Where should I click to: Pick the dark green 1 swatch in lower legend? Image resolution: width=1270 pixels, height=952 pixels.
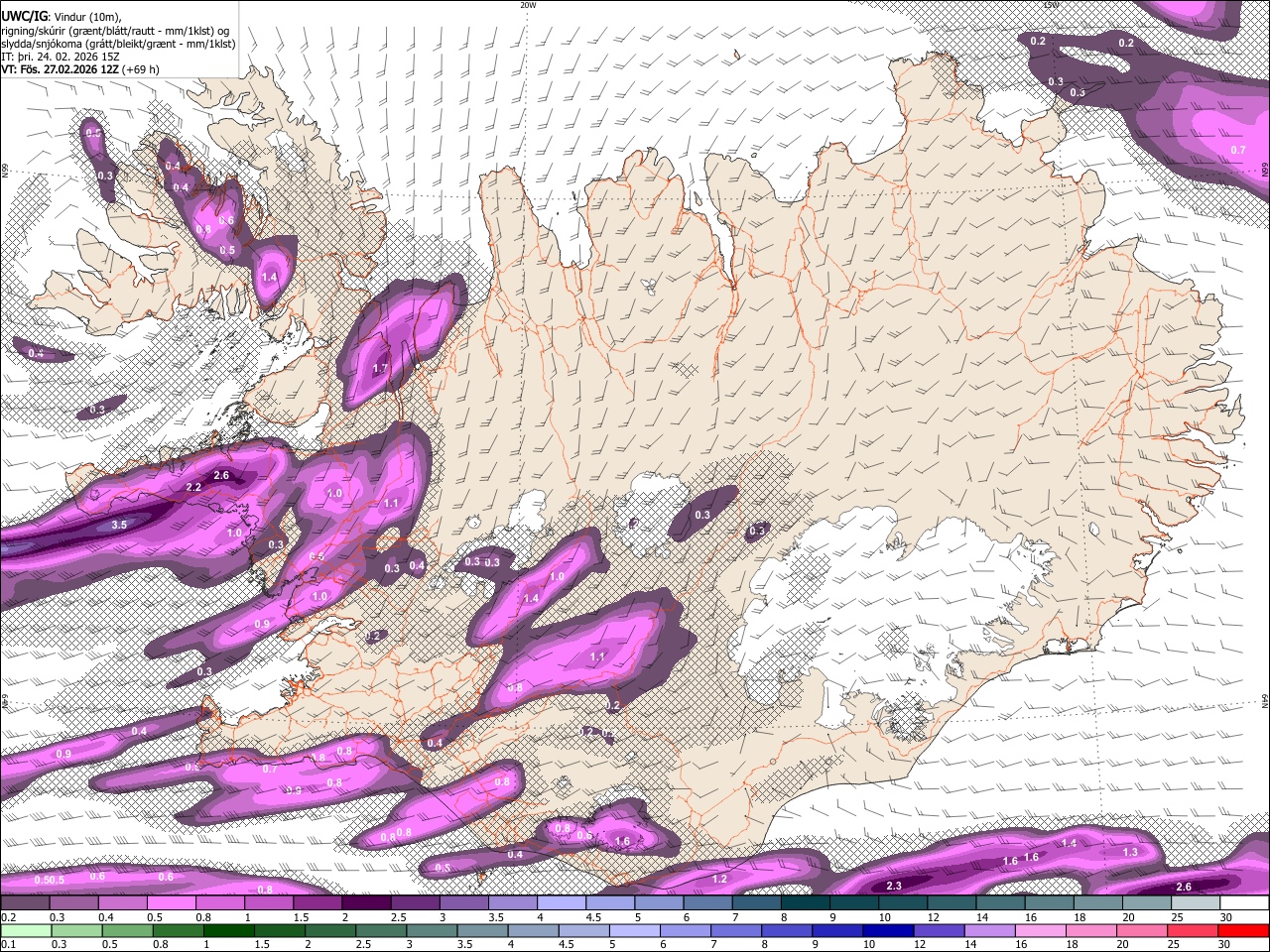[230, 930]
